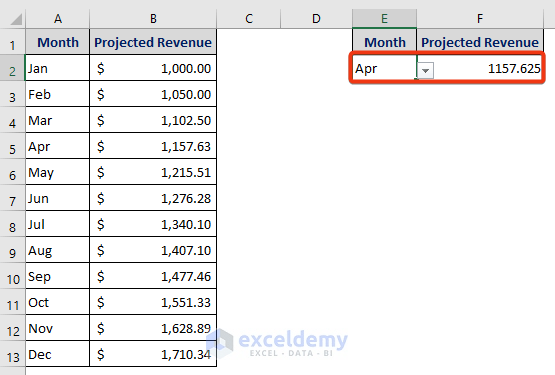
Task: Select the cell containing Dec
Action: [x=58, y=354]
